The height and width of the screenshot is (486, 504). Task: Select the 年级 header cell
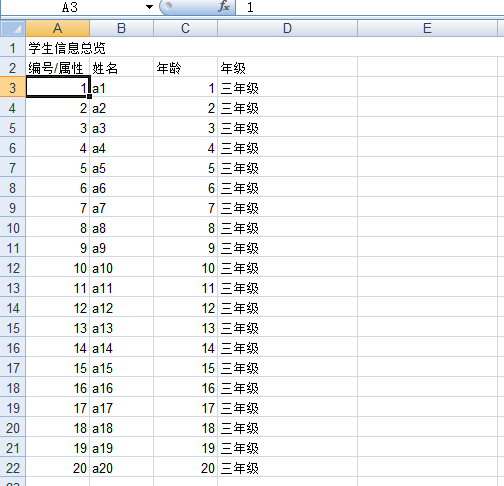pos(288,68)
